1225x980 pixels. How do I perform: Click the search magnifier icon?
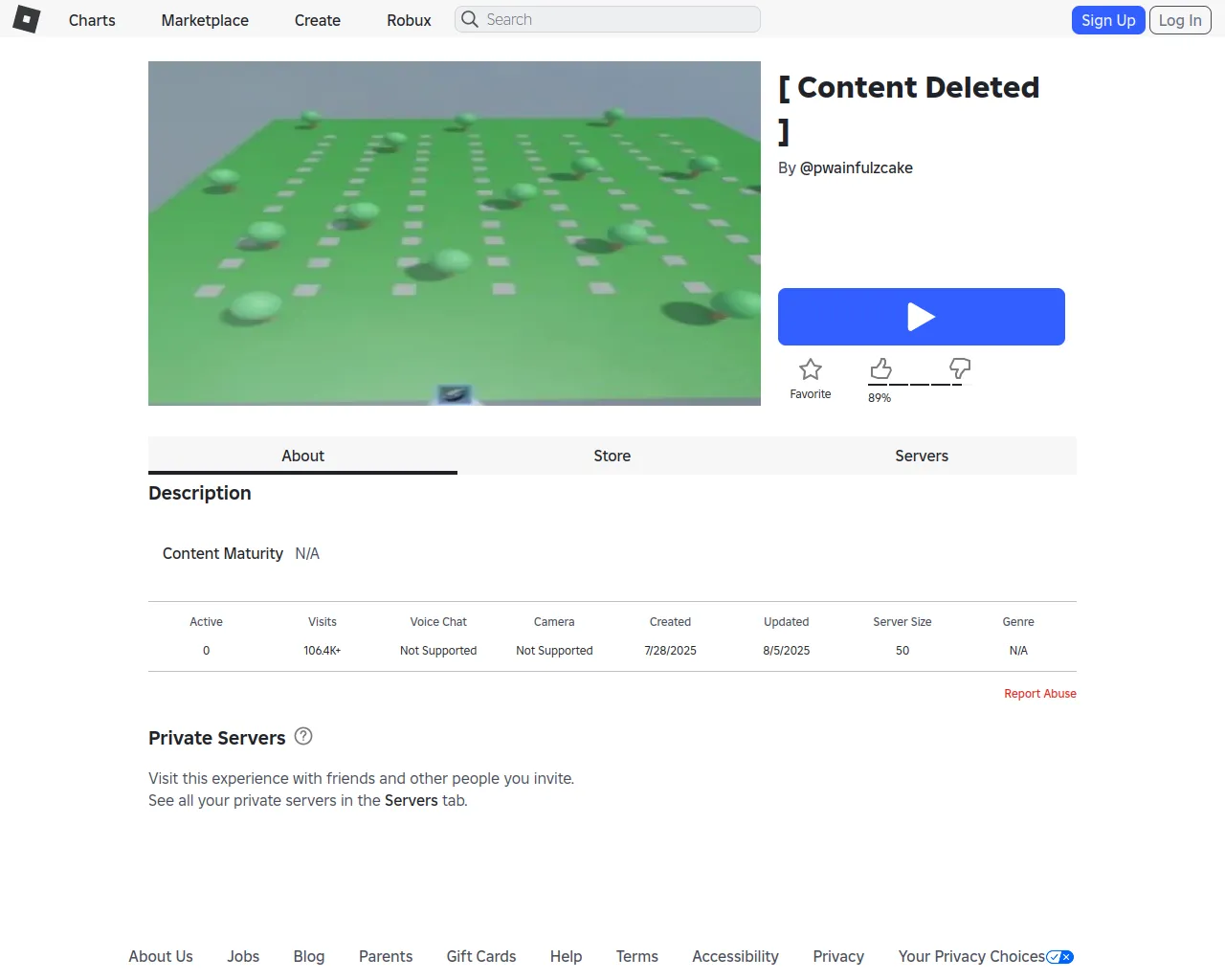click(x=470, y=19)
